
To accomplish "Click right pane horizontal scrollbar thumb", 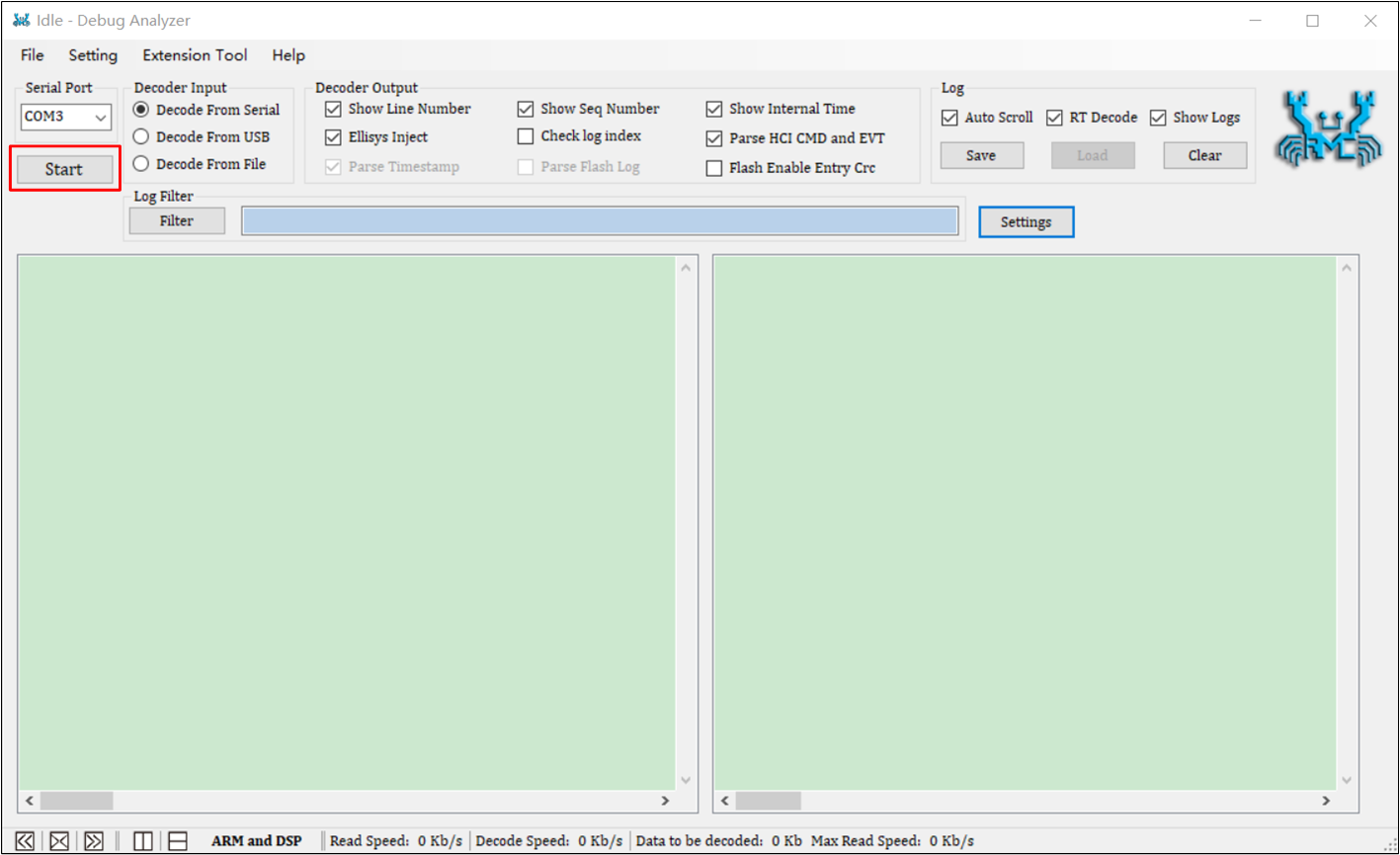I will [769, 801].
